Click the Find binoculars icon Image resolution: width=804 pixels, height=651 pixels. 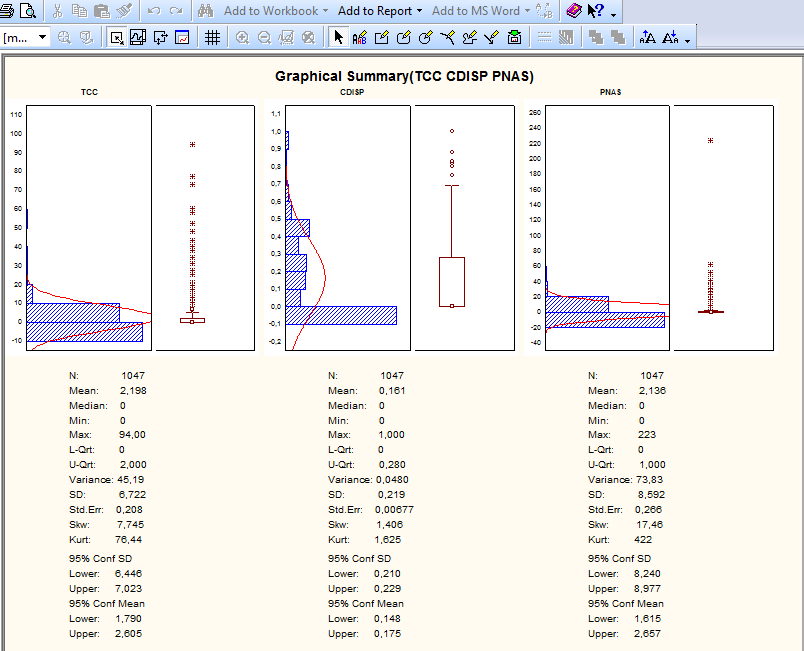pyautogui.click(x=206, y=11)
